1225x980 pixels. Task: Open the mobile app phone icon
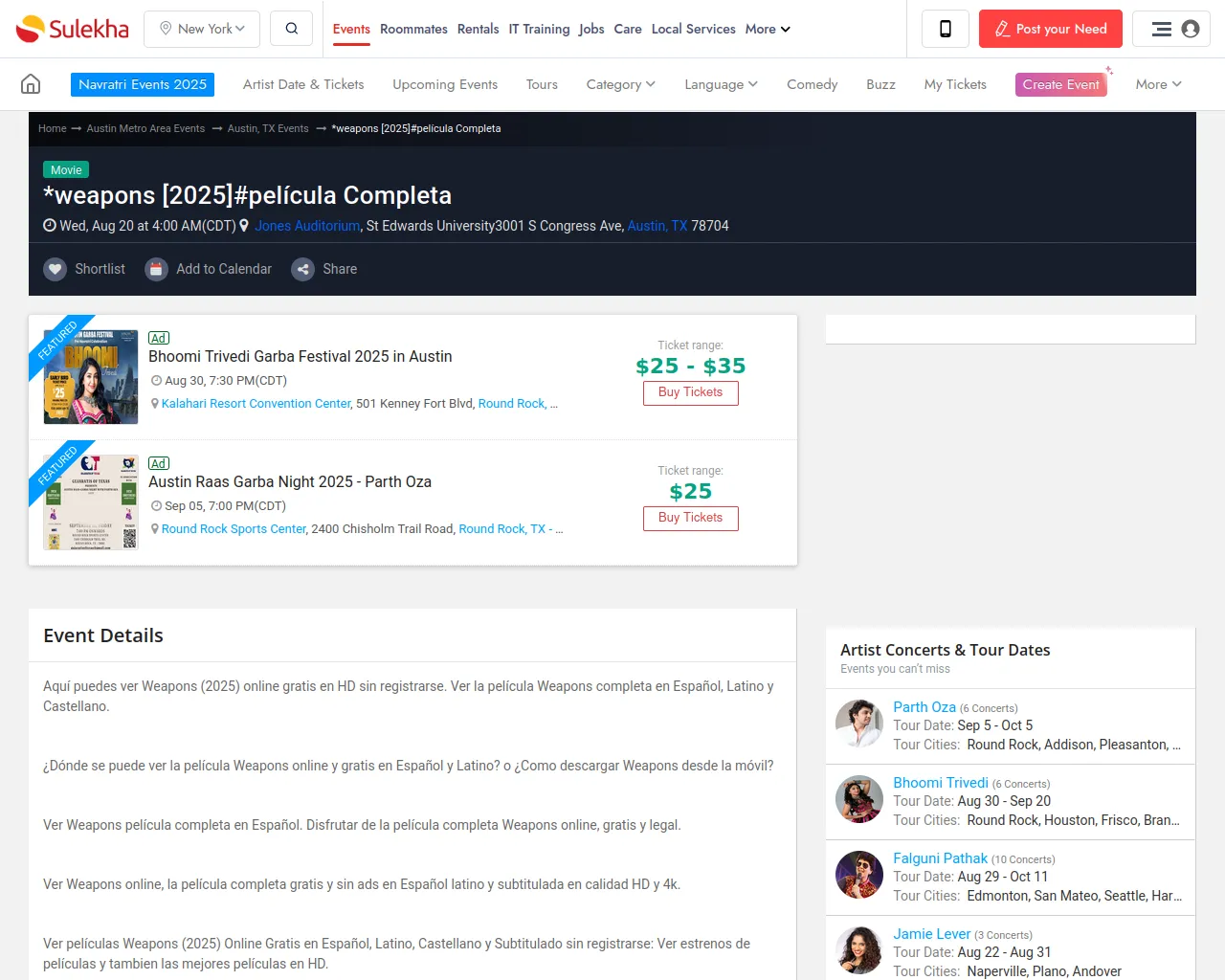coord(945,29)
